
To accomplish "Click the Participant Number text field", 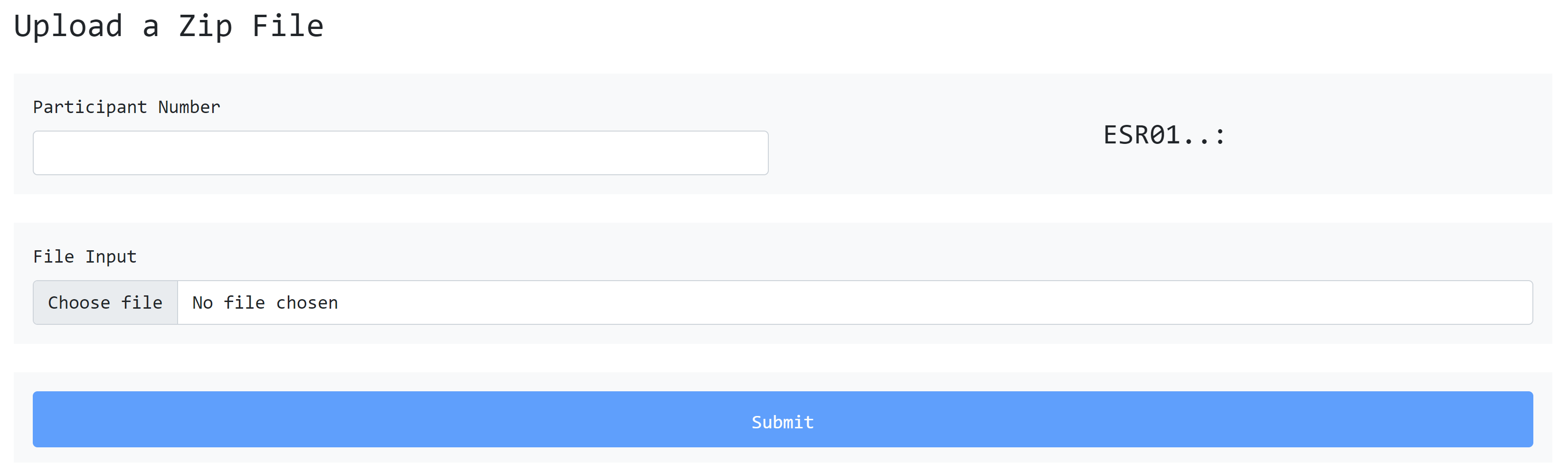I will coord(400,153).
